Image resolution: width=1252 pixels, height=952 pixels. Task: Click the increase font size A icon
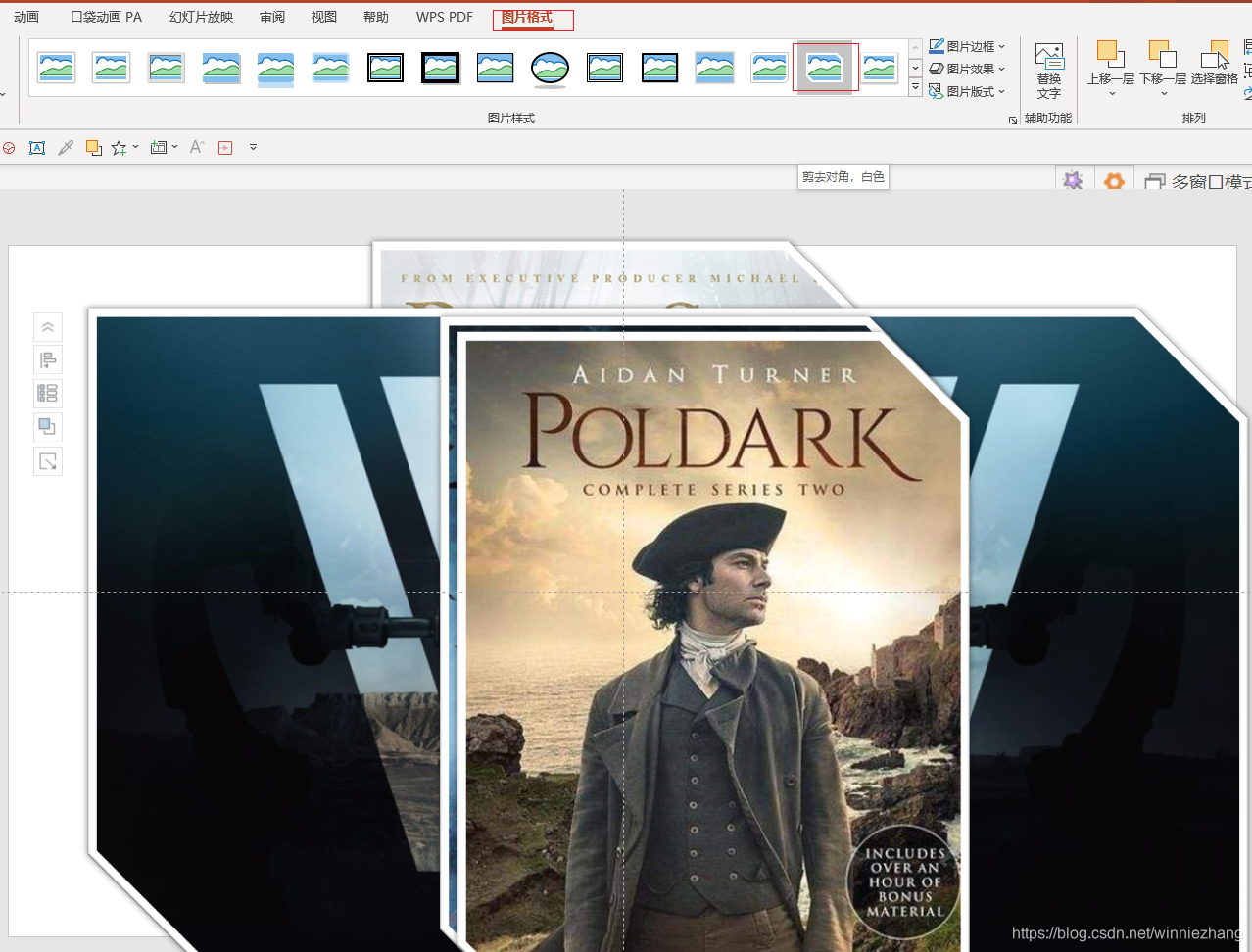click(x=197, y=148)
